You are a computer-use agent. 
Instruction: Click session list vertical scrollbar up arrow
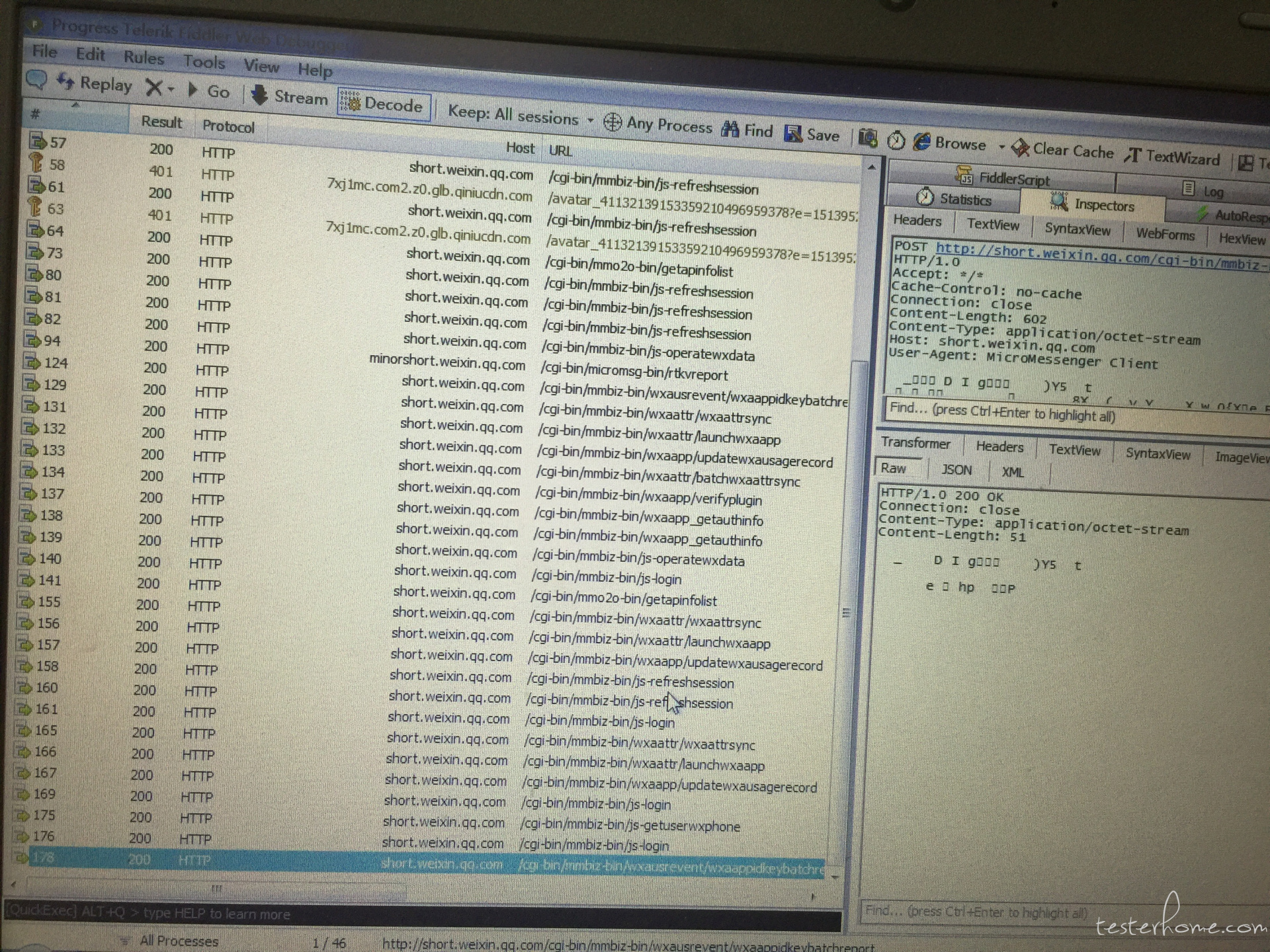pyautogui.click(x=872, y=167)
